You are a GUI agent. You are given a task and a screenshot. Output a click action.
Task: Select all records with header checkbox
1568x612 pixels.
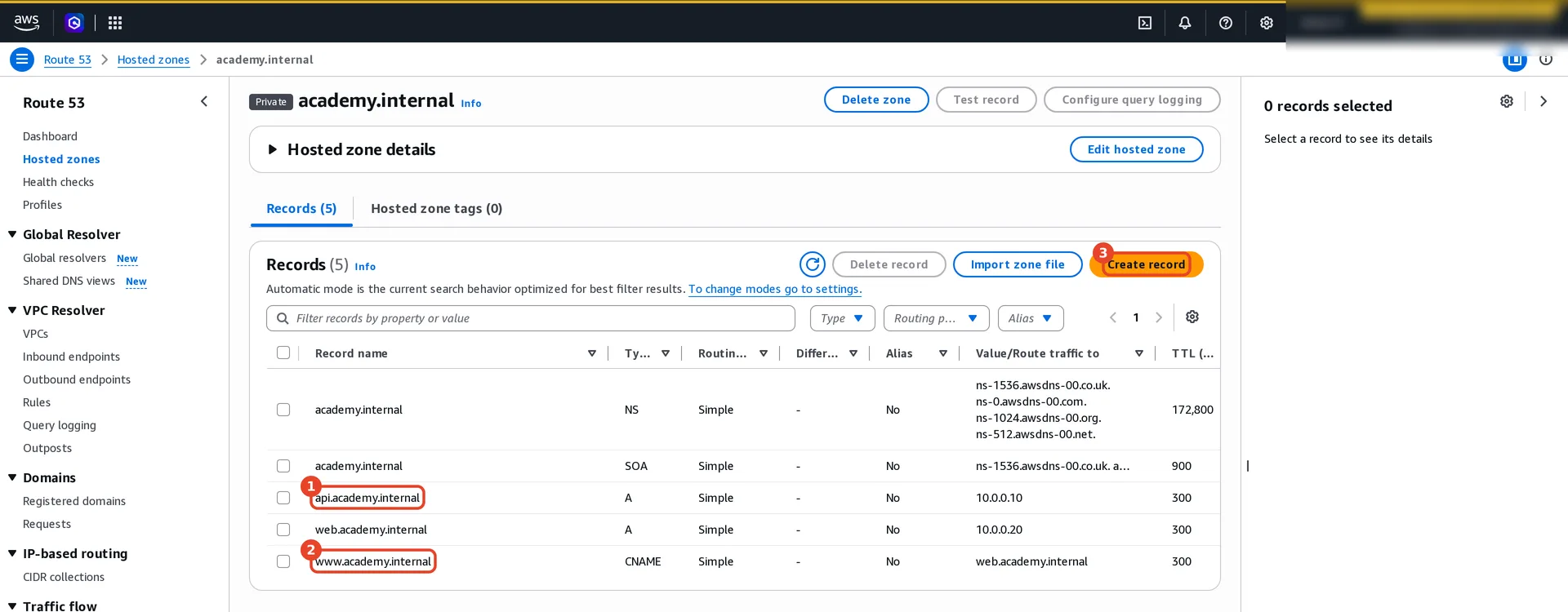[x=283, y=353]
